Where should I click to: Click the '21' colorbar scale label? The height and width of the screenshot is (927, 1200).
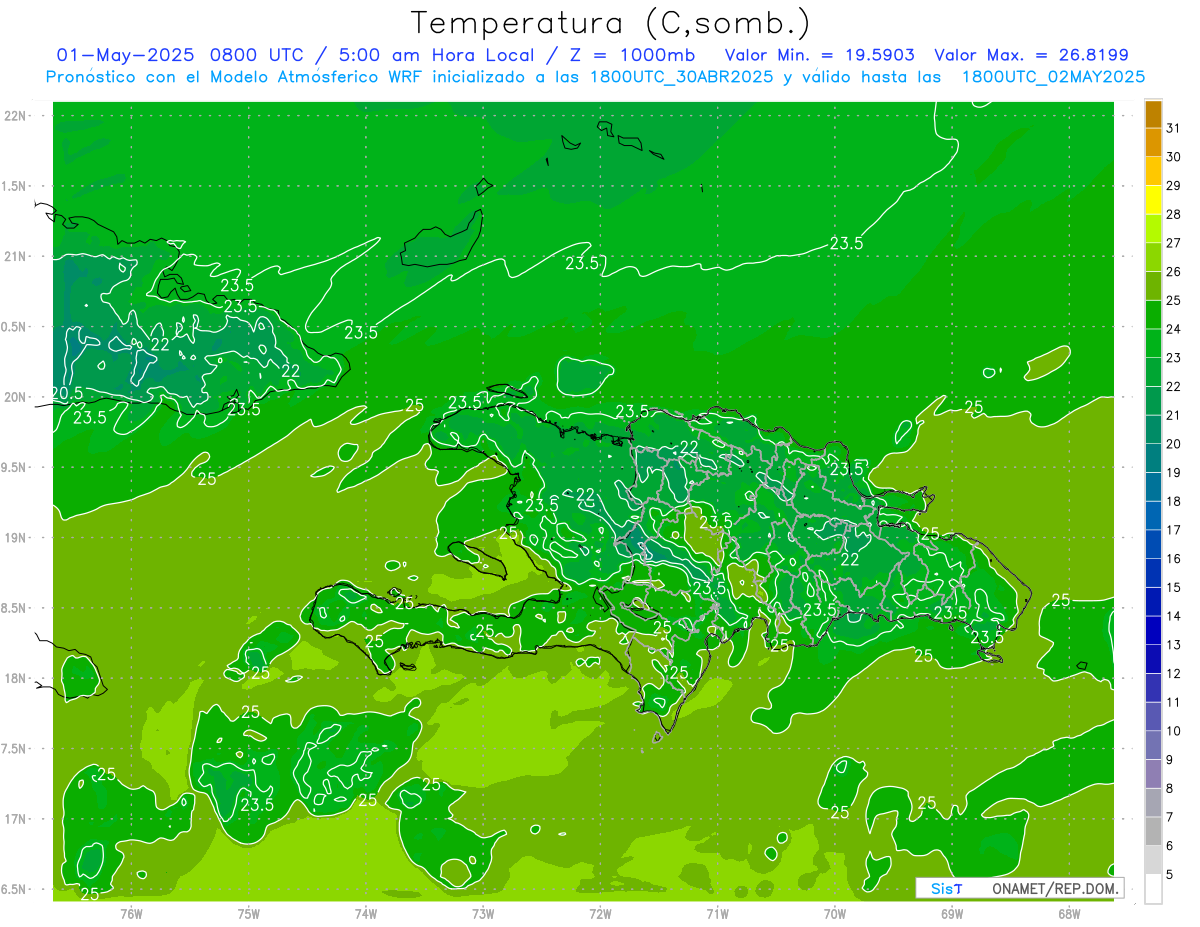[1174, 415]
